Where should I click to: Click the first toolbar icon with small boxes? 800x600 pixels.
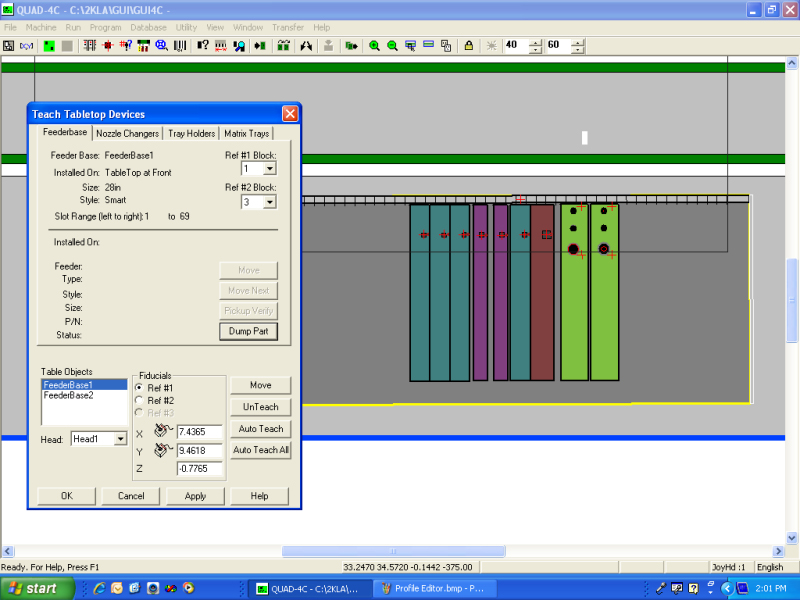[9, 46]
